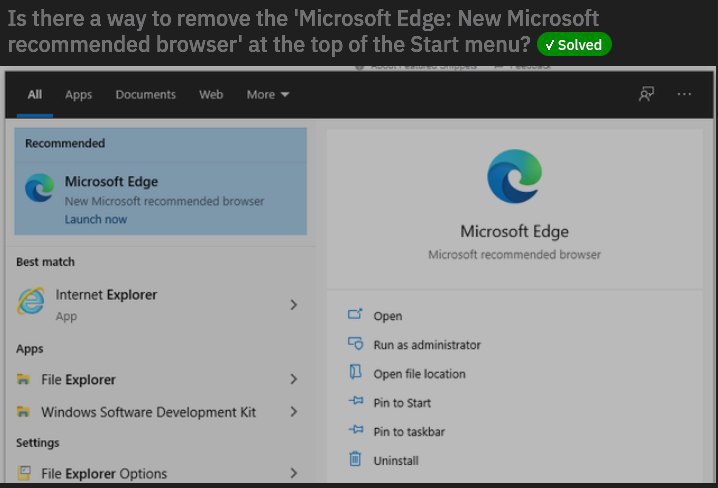Click the Run as administrator shield icon
718x488 pixels.
pyautogui.click(x=355, y=343)
